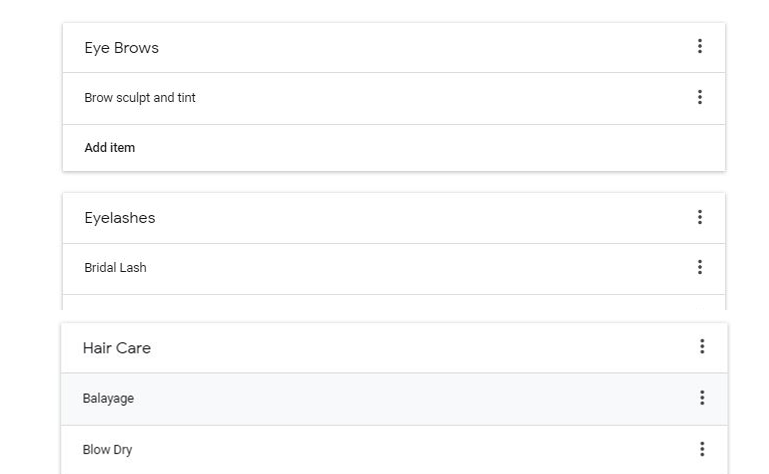Open more options for Balayage item

click(702, 398)
